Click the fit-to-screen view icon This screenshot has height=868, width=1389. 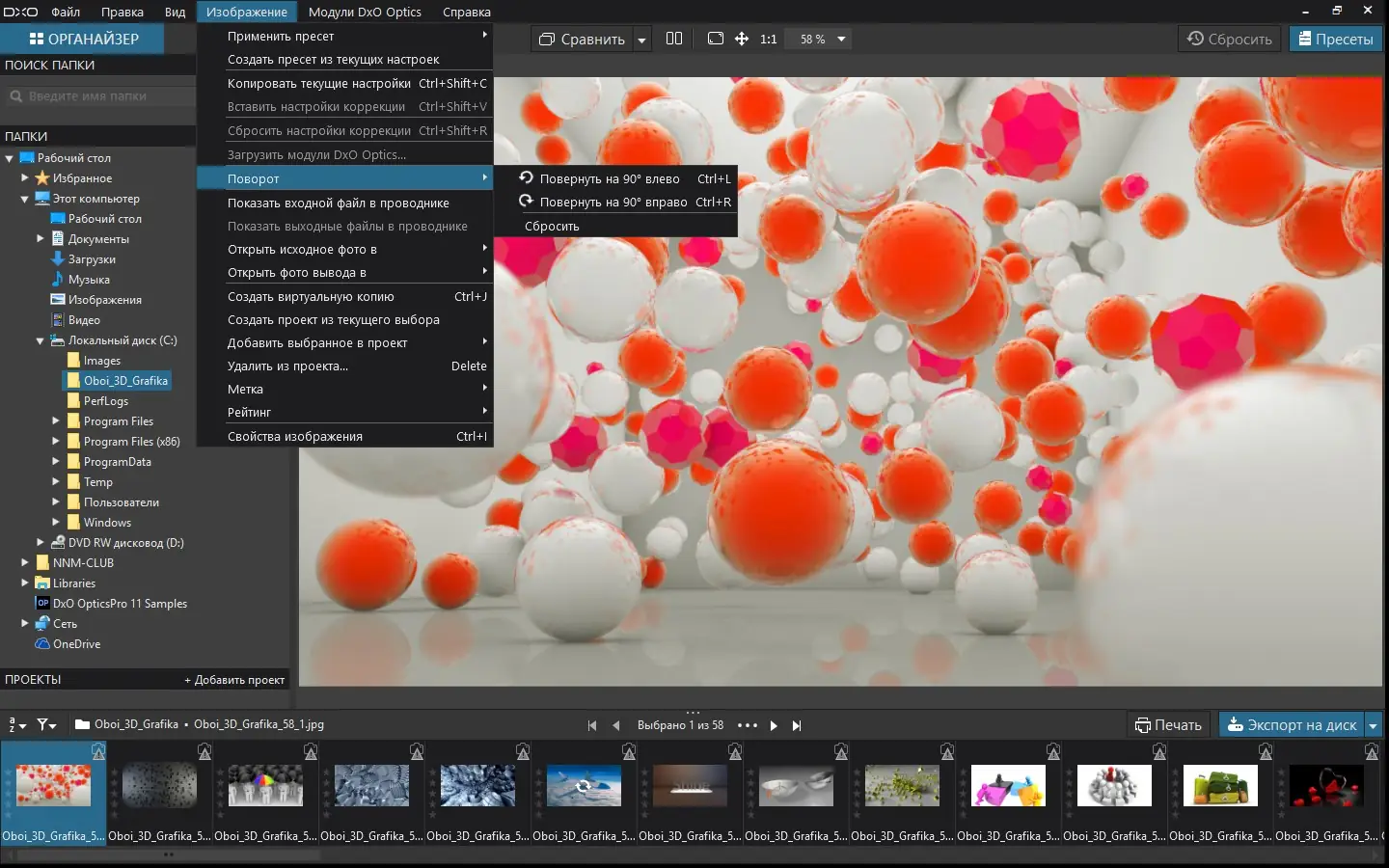(x=715, y=39)
